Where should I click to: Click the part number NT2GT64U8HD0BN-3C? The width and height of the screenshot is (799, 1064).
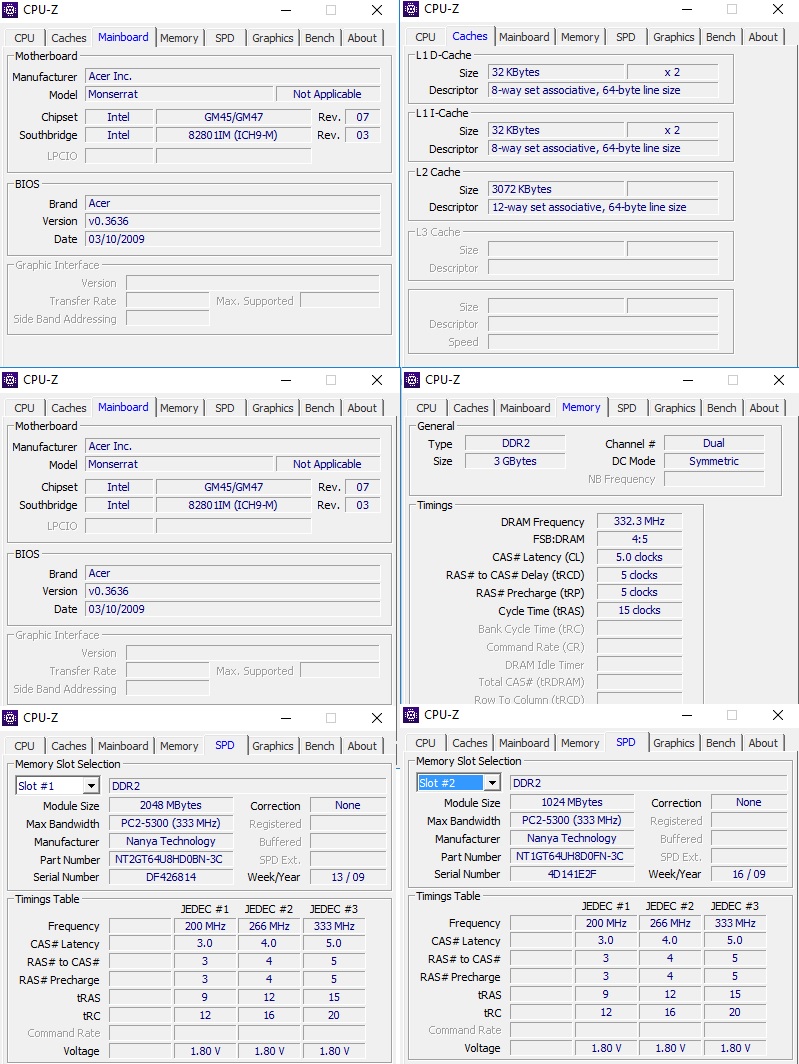click(171, 859)
